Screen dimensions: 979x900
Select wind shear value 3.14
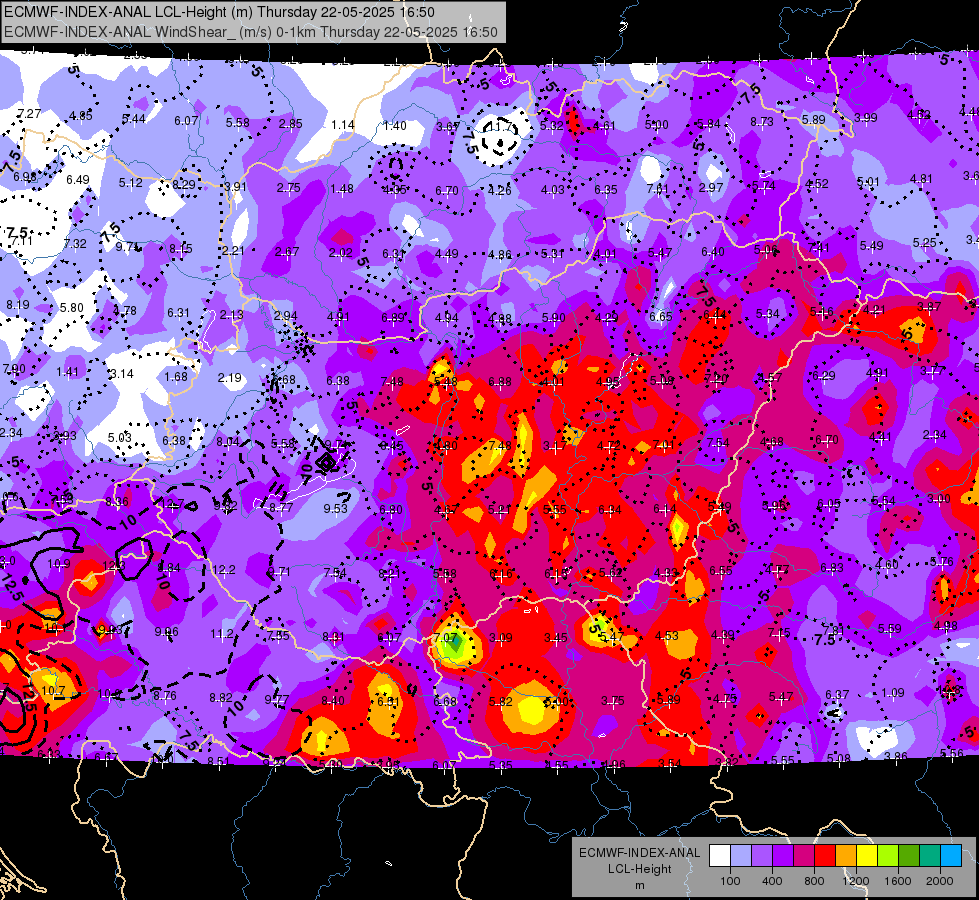121,373
